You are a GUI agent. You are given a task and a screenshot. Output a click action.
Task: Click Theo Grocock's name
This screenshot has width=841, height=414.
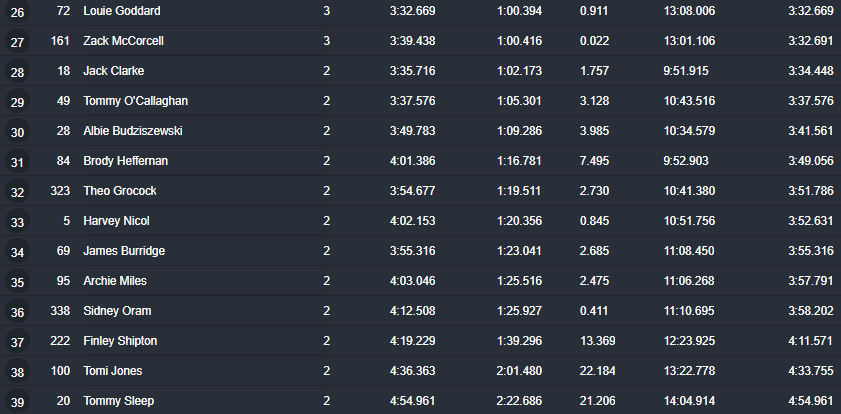120,191
